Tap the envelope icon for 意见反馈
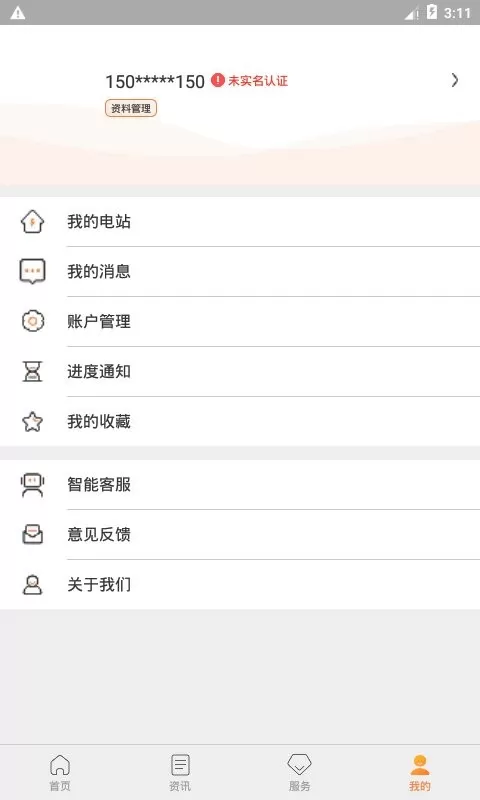Viewport: 480px width, 800px height. pos(32,535)
